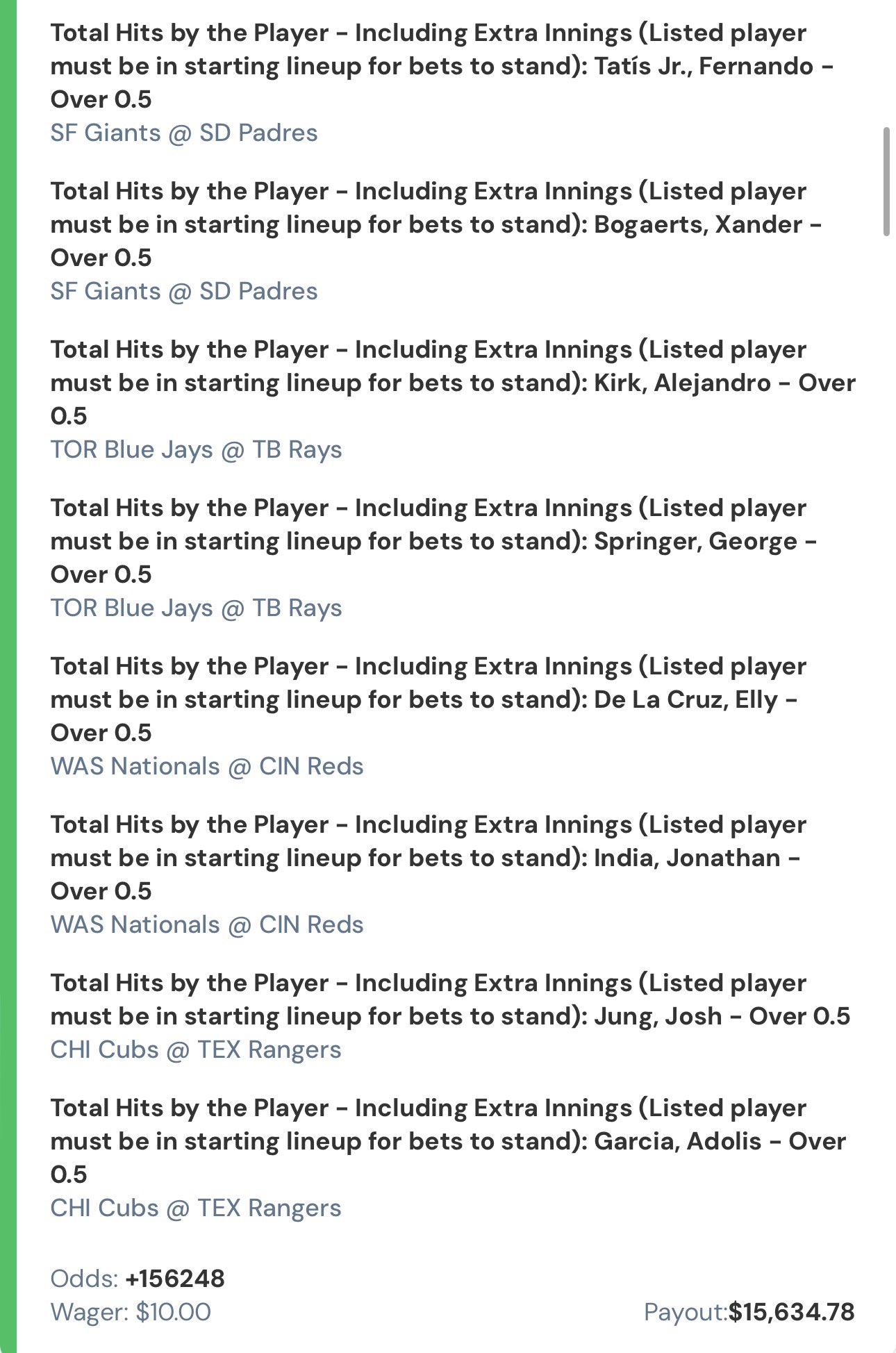Open TOR Blue Jays @ TB Rays under Kirk bet
This screenshot has width=896, height=1353.
click(196, 449)
